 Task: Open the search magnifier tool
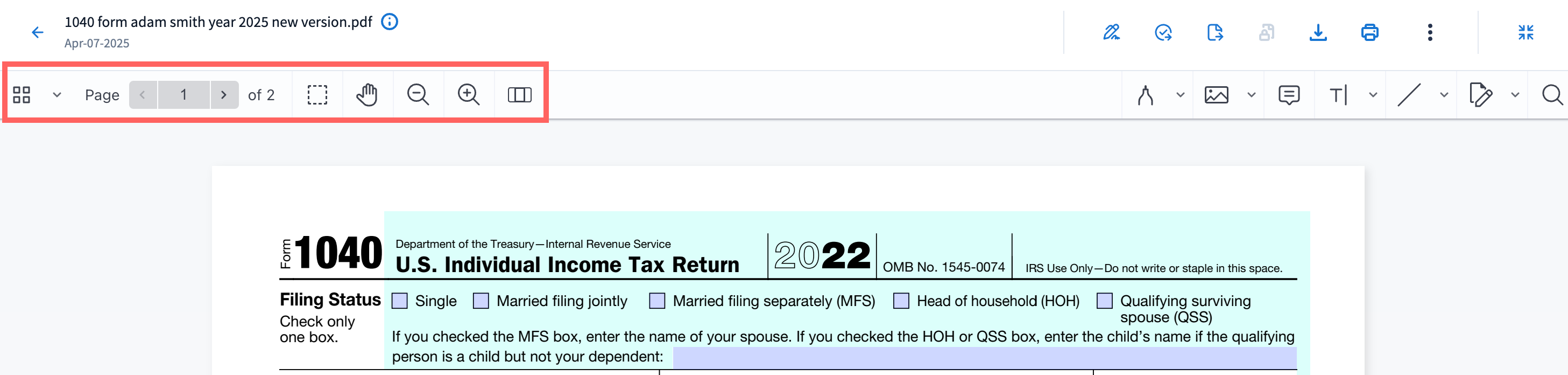coord(1551,95)
